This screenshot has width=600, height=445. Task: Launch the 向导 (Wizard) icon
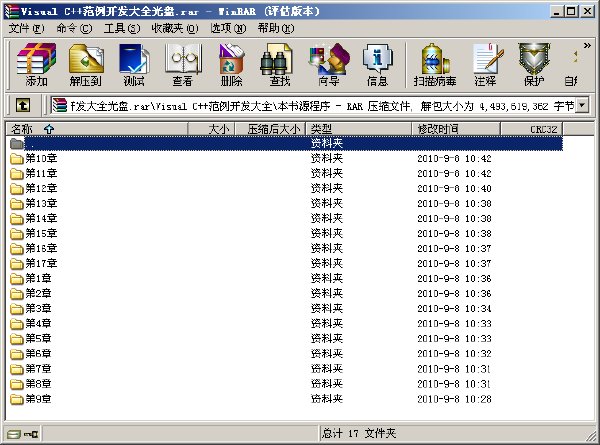point(329,65)
